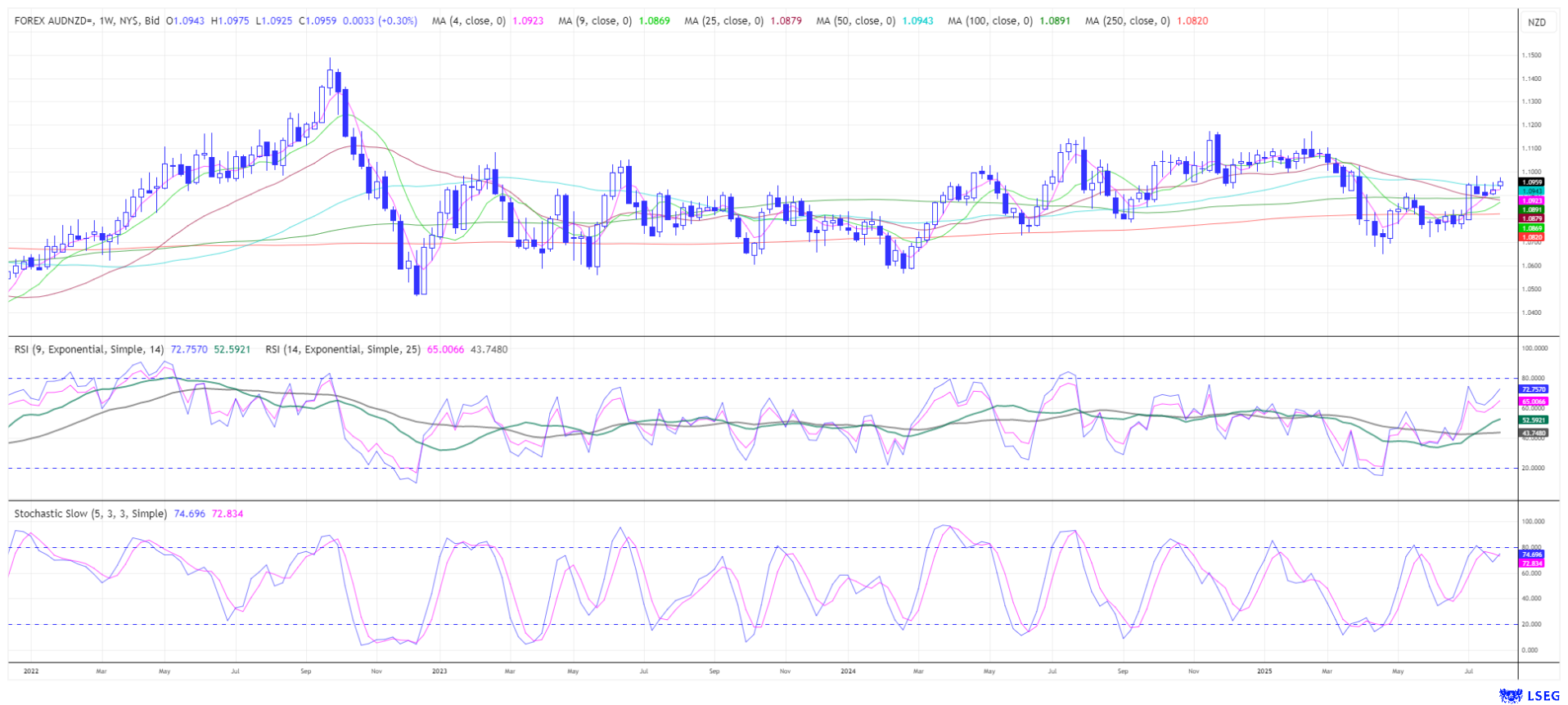Select the MA (4, close, 0) legend
The image size is (1568, 705).
pos(468,20)
